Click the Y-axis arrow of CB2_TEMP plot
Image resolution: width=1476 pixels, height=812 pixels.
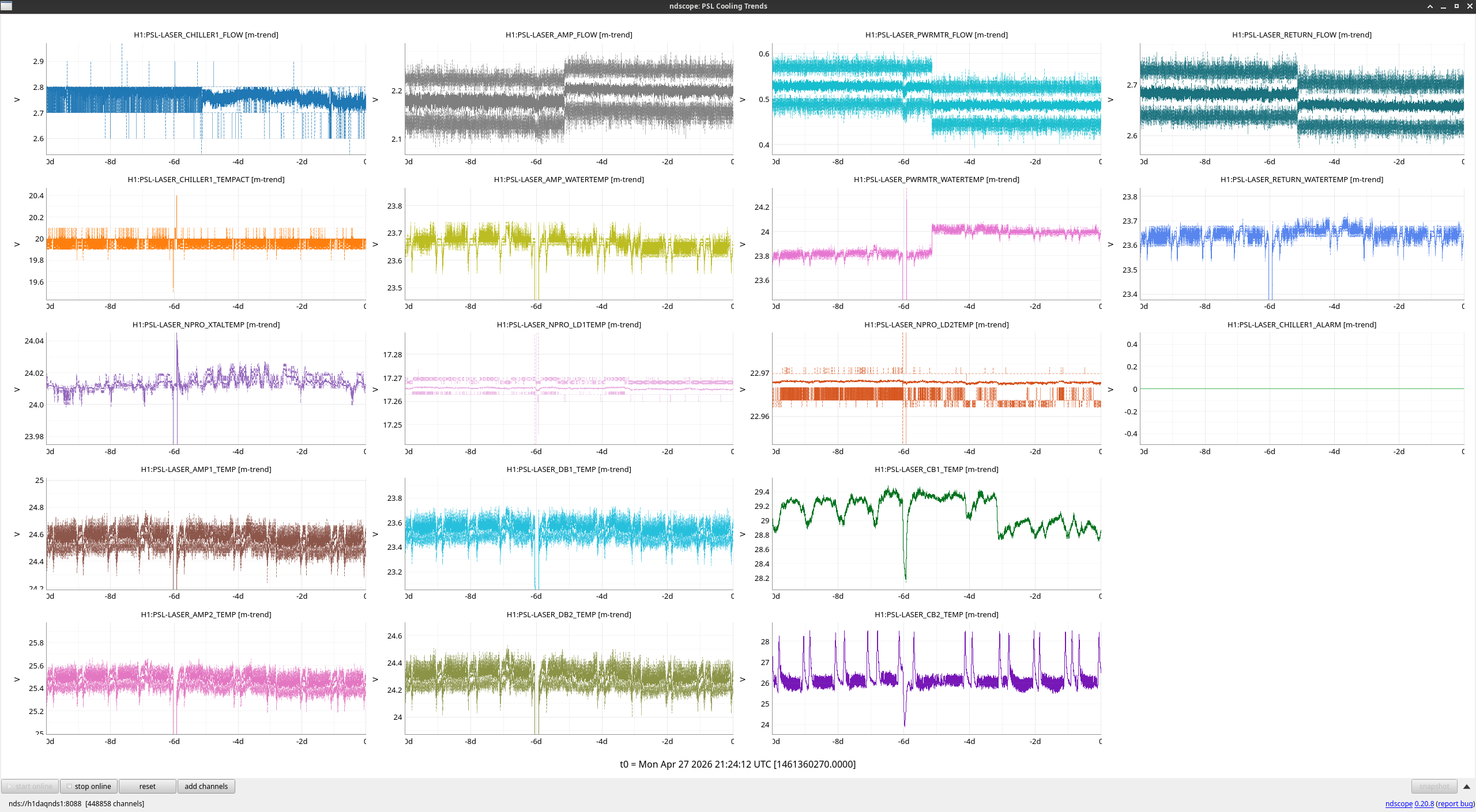click(x=743, y=679)
